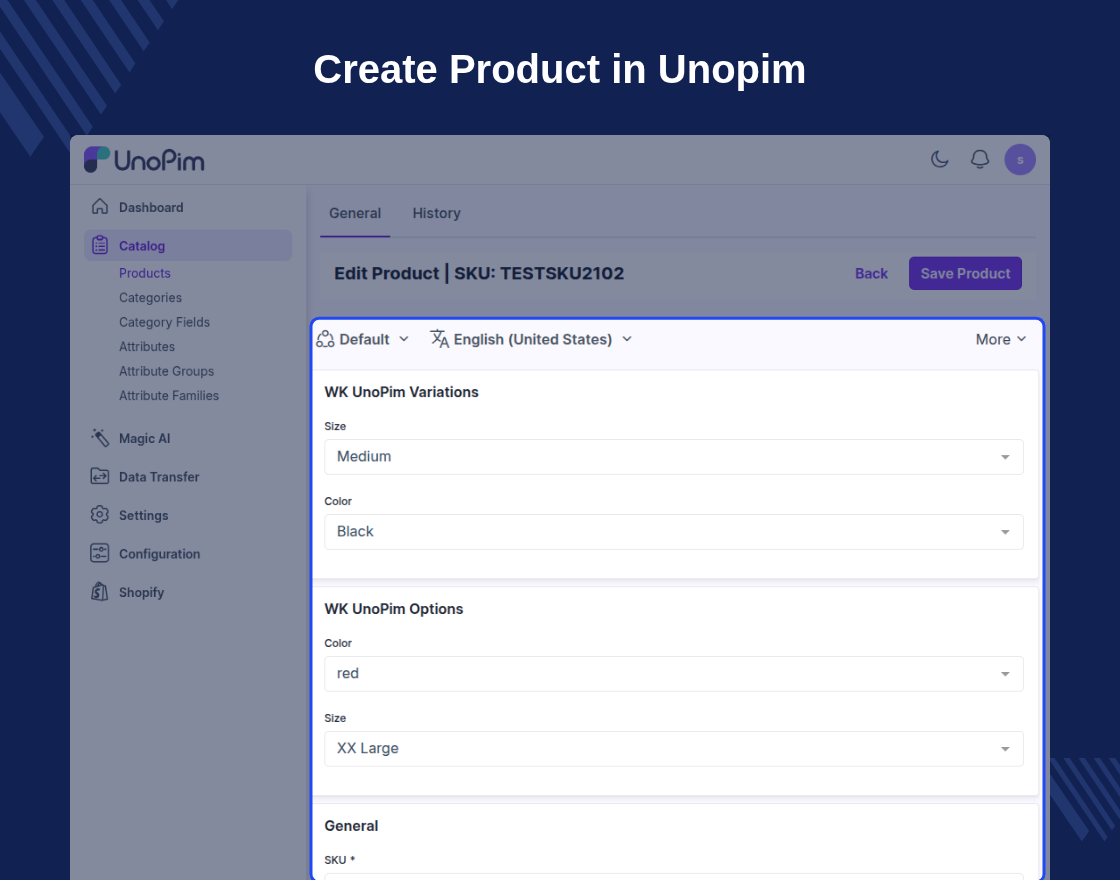Switch to the General tab

[355, 213]
